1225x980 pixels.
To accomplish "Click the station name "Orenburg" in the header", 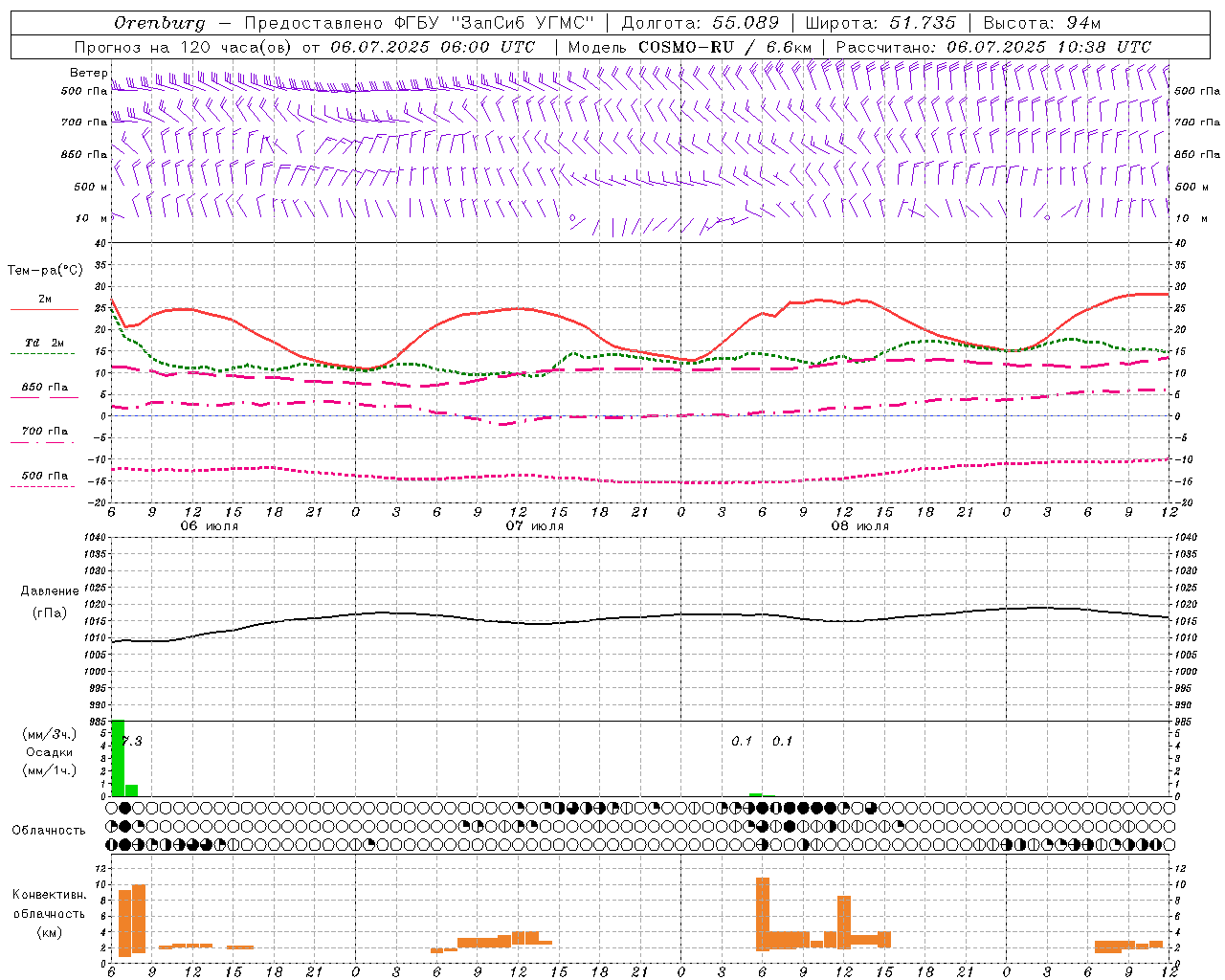I will [159, 23].
